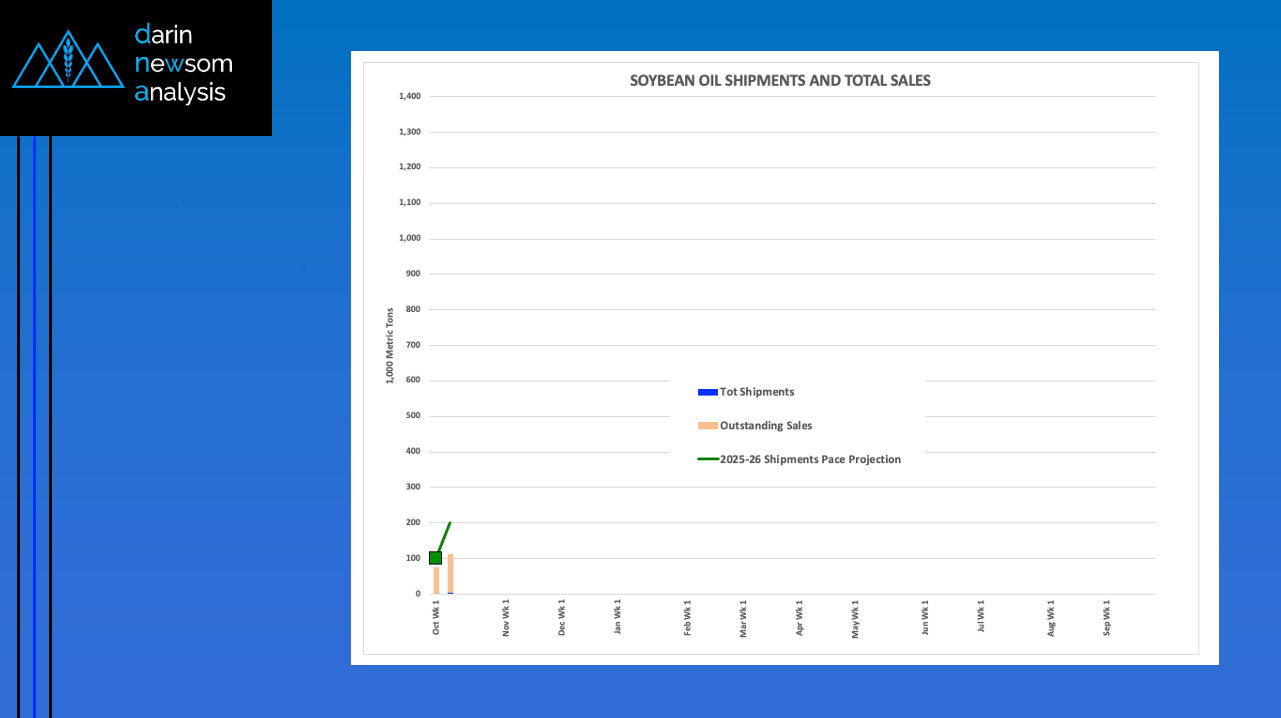1281x718 pixels.
Task: Click the orange Outstanding Sales legend swatch
Action: tap(707, 426)
